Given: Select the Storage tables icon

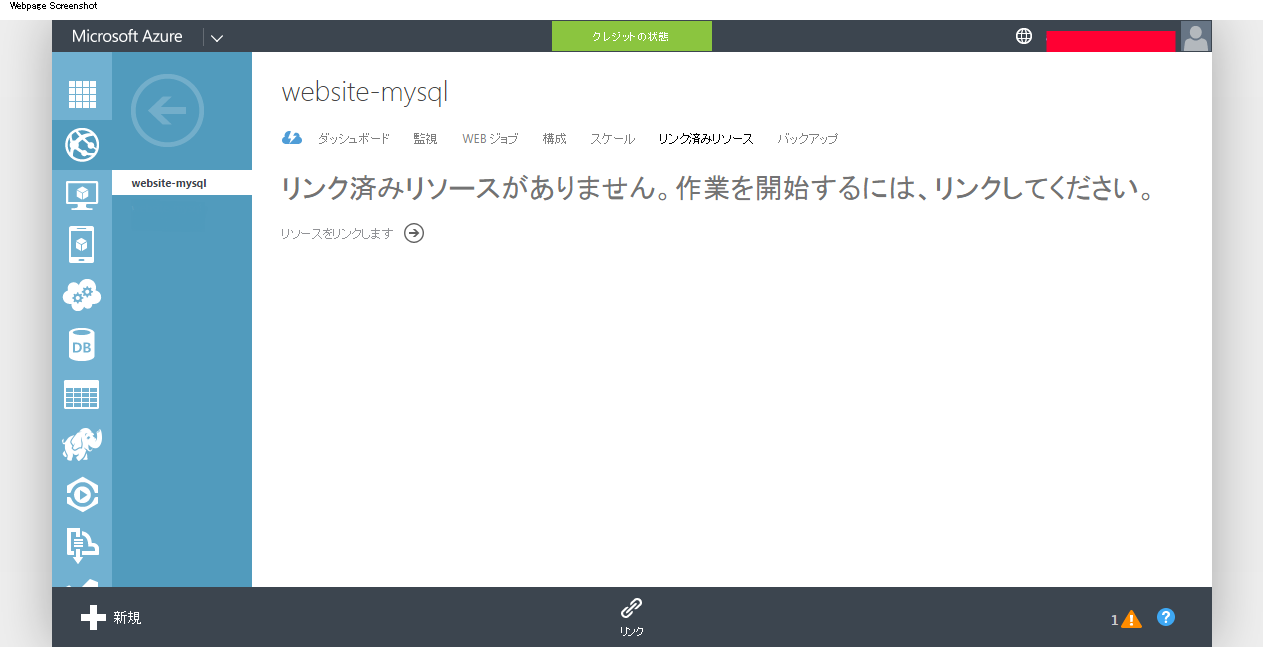Looking at the screenshot, I should [81, 394].
